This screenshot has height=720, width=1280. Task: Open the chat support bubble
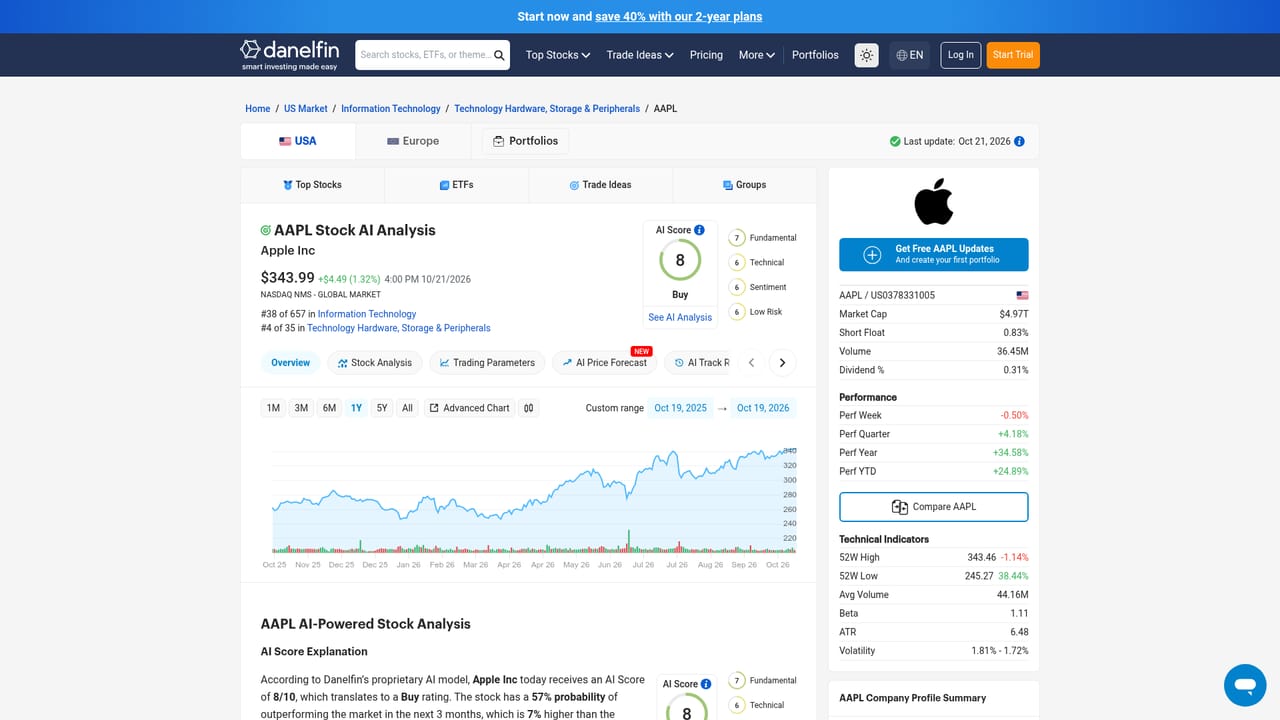click(x=1245, y=686)
